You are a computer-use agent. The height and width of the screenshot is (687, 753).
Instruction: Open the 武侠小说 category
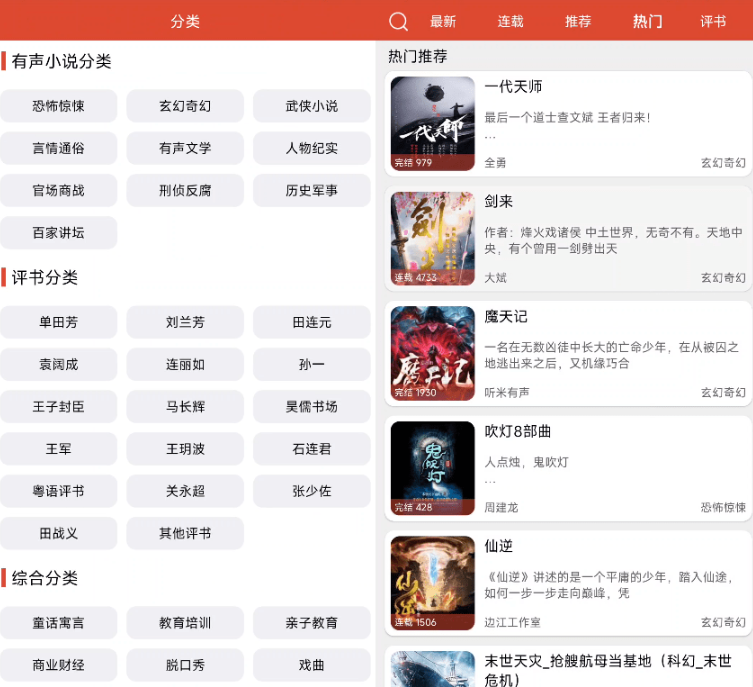coord(312,106)
